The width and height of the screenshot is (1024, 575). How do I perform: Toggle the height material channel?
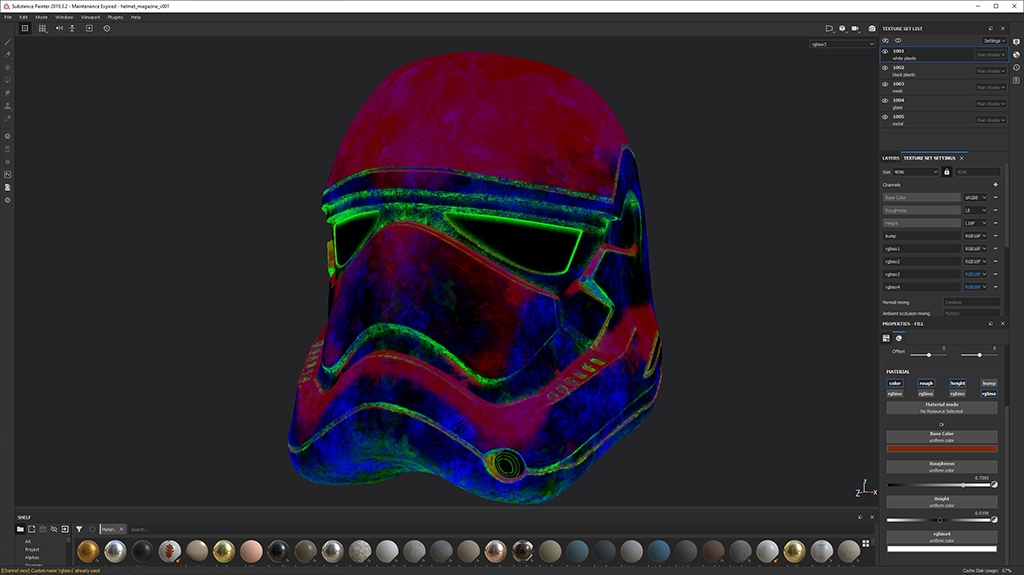pyautogui.click(x=957, y=384)
